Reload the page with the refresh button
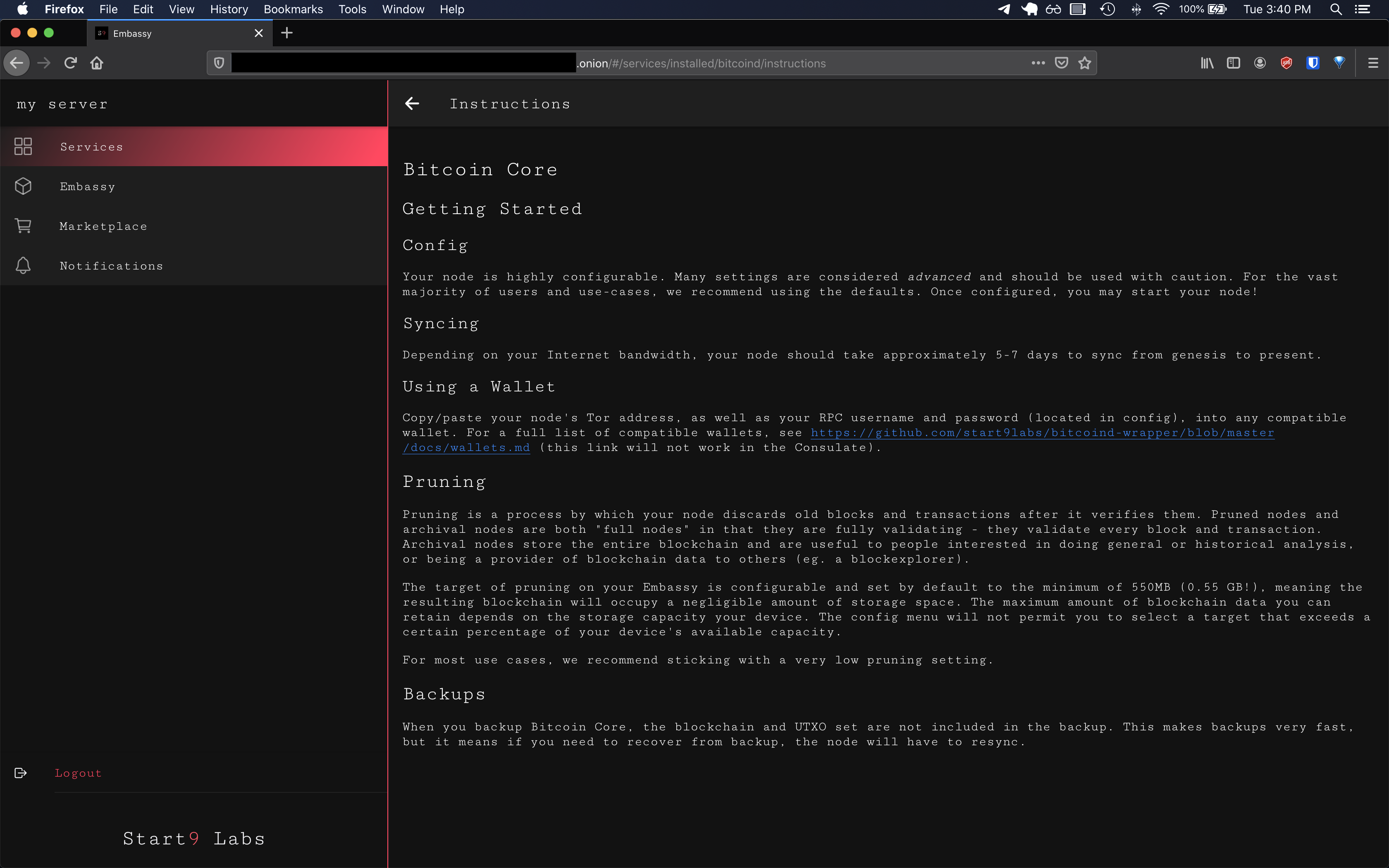 [x=71, y=63]
